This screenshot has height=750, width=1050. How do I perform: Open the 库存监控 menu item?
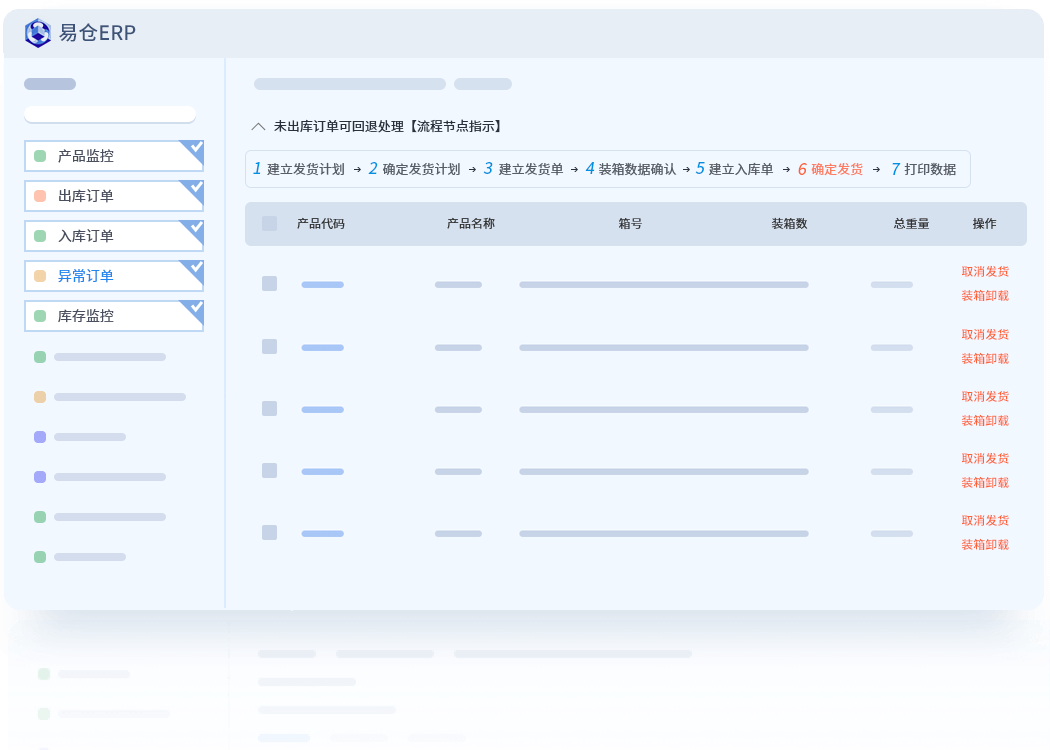[x=114, y=316]
